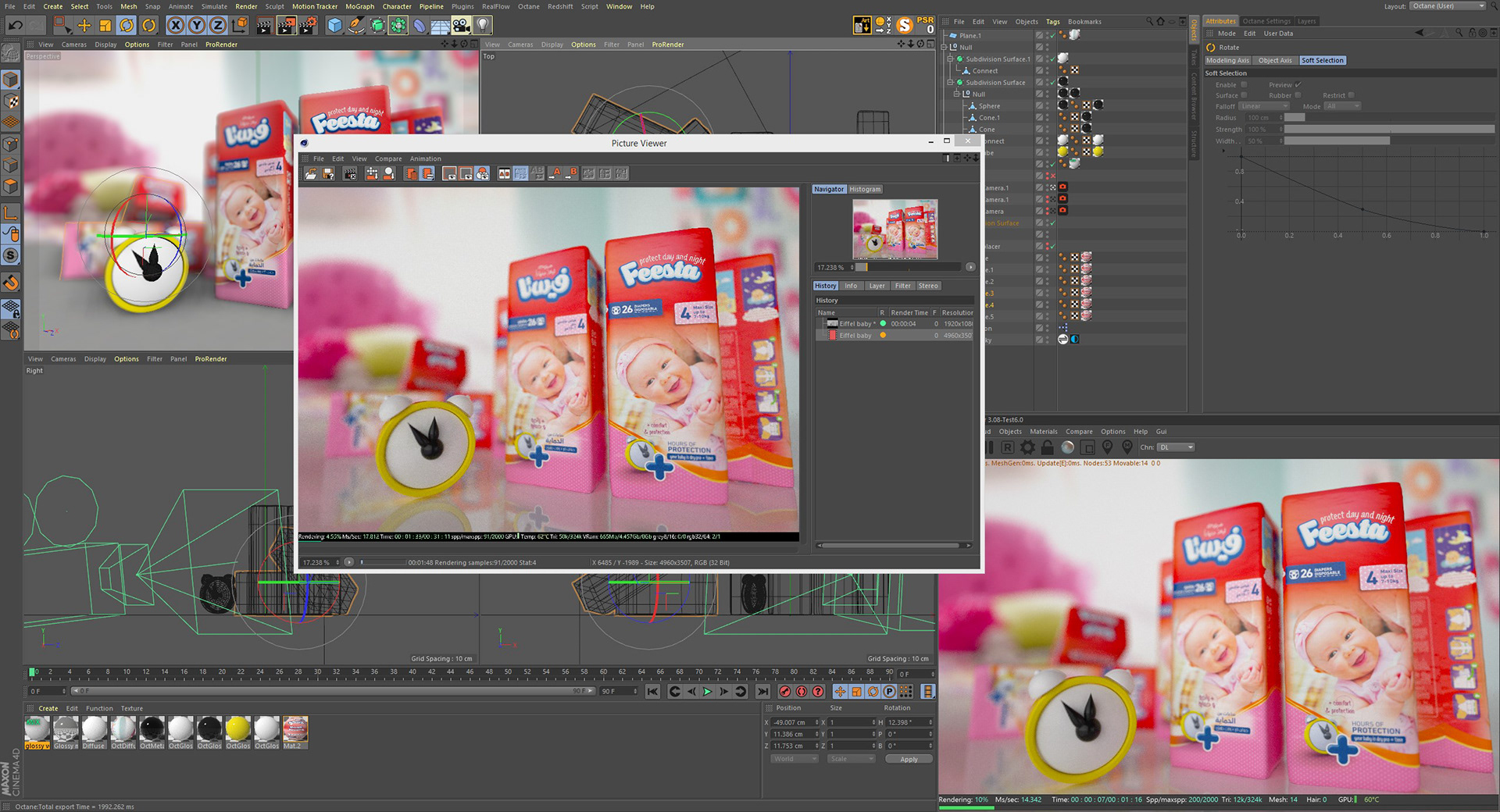Open the Redshift menu
Viewport: 1500px width, 812px height.
click(560, 6)
